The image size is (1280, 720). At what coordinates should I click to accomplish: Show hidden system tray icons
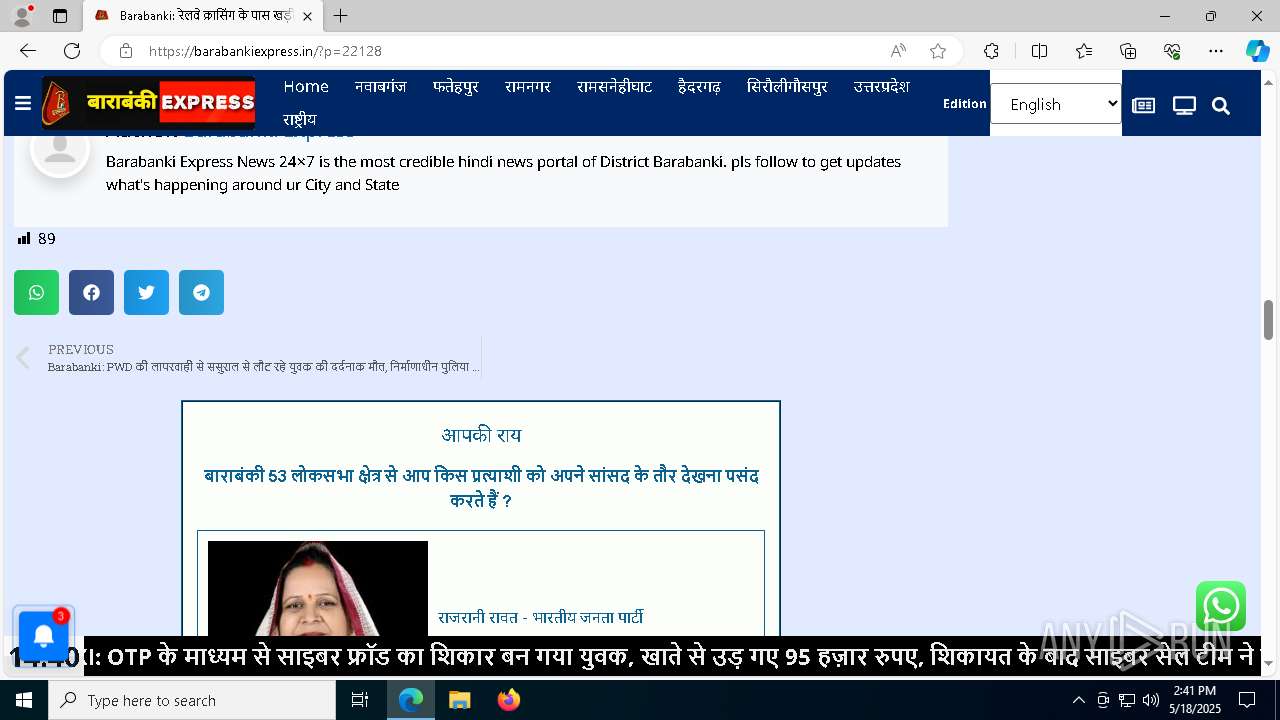(1078, 700)
